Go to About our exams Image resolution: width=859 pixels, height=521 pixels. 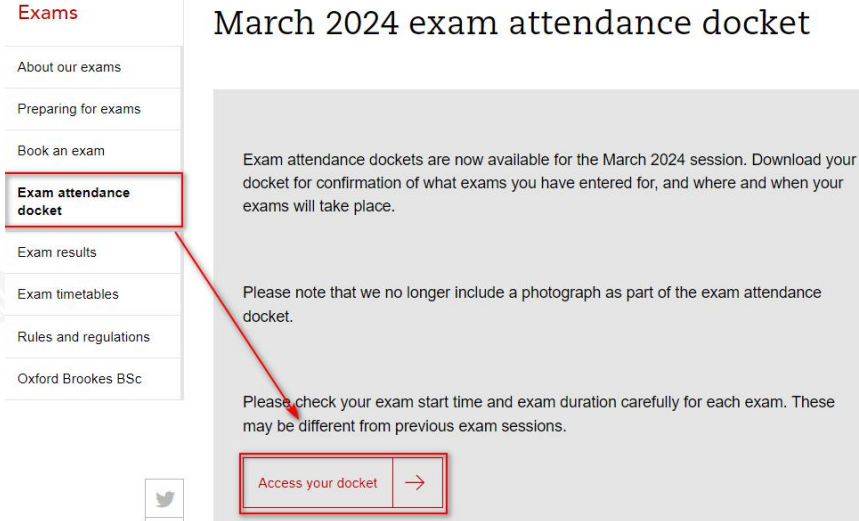tap(69, 67)
